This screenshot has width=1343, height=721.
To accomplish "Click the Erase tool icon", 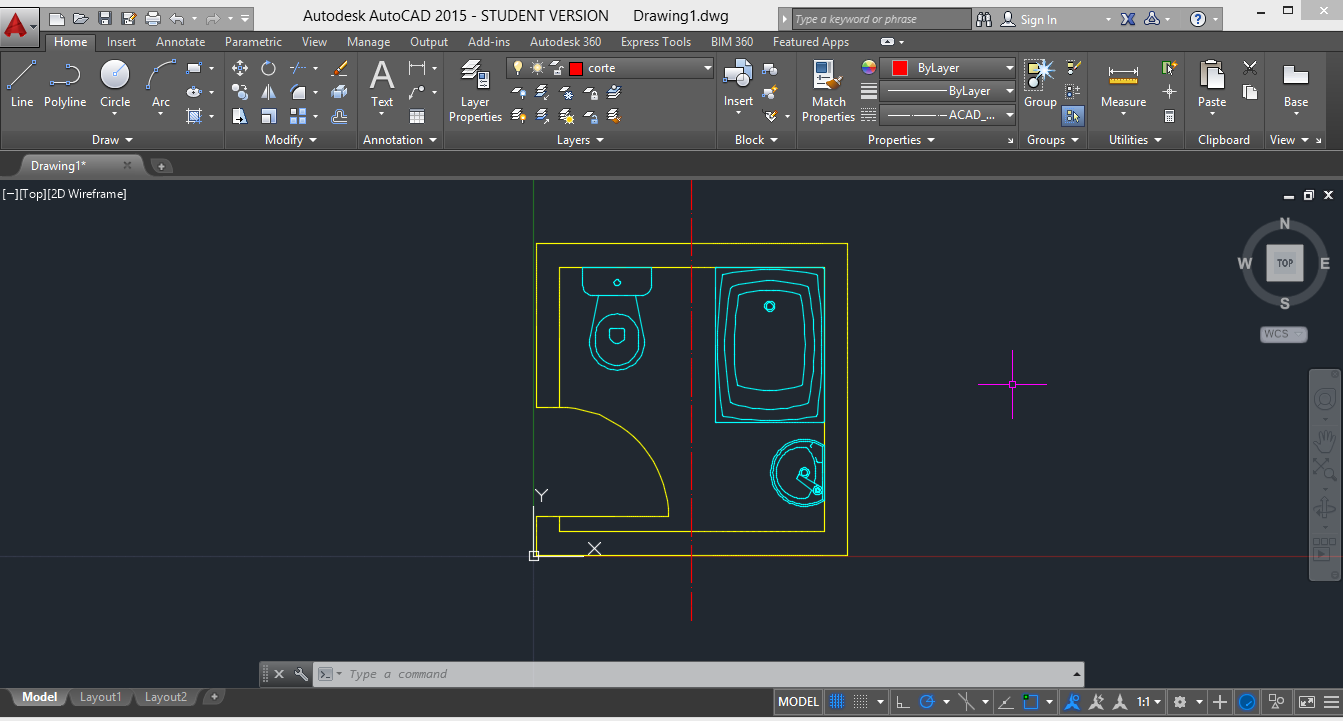I will coord(340,68).
